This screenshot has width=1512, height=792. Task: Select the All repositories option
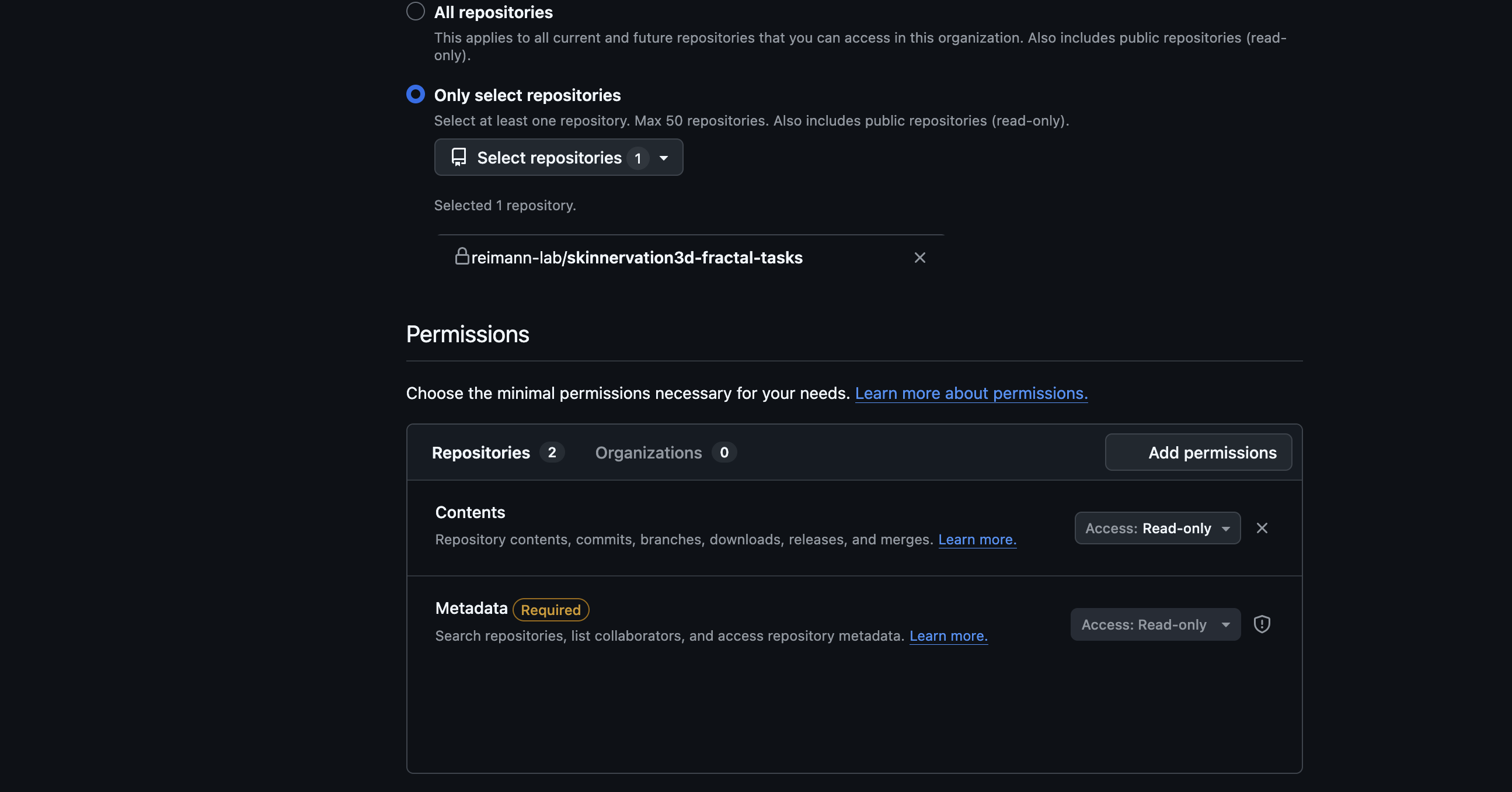point(415,11)
